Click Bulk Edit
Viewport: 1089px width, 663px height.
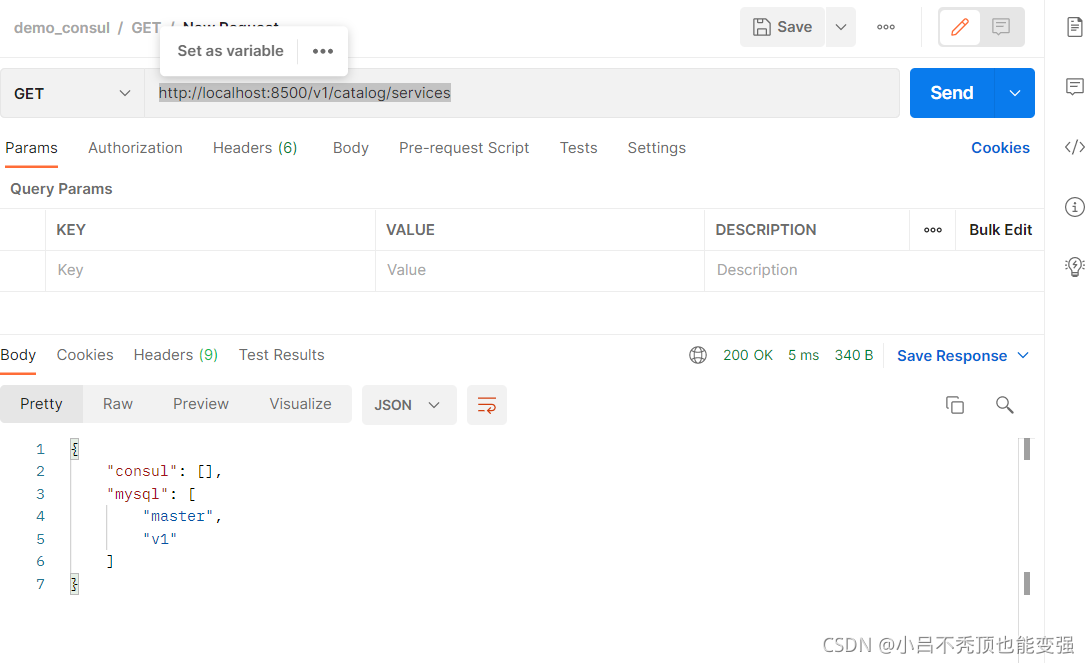coord(1000,230)
